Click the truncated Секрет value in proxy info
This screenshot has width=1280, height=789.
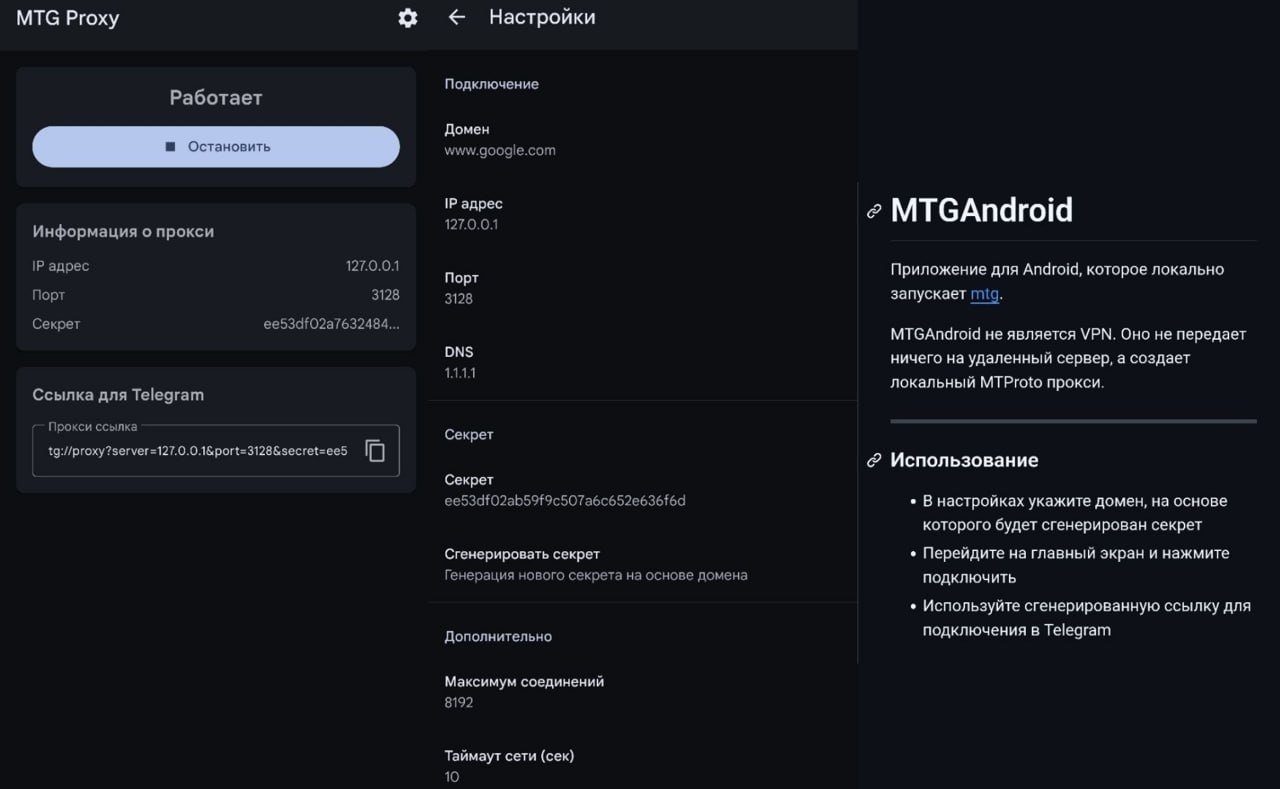click(x=331, y=324)
